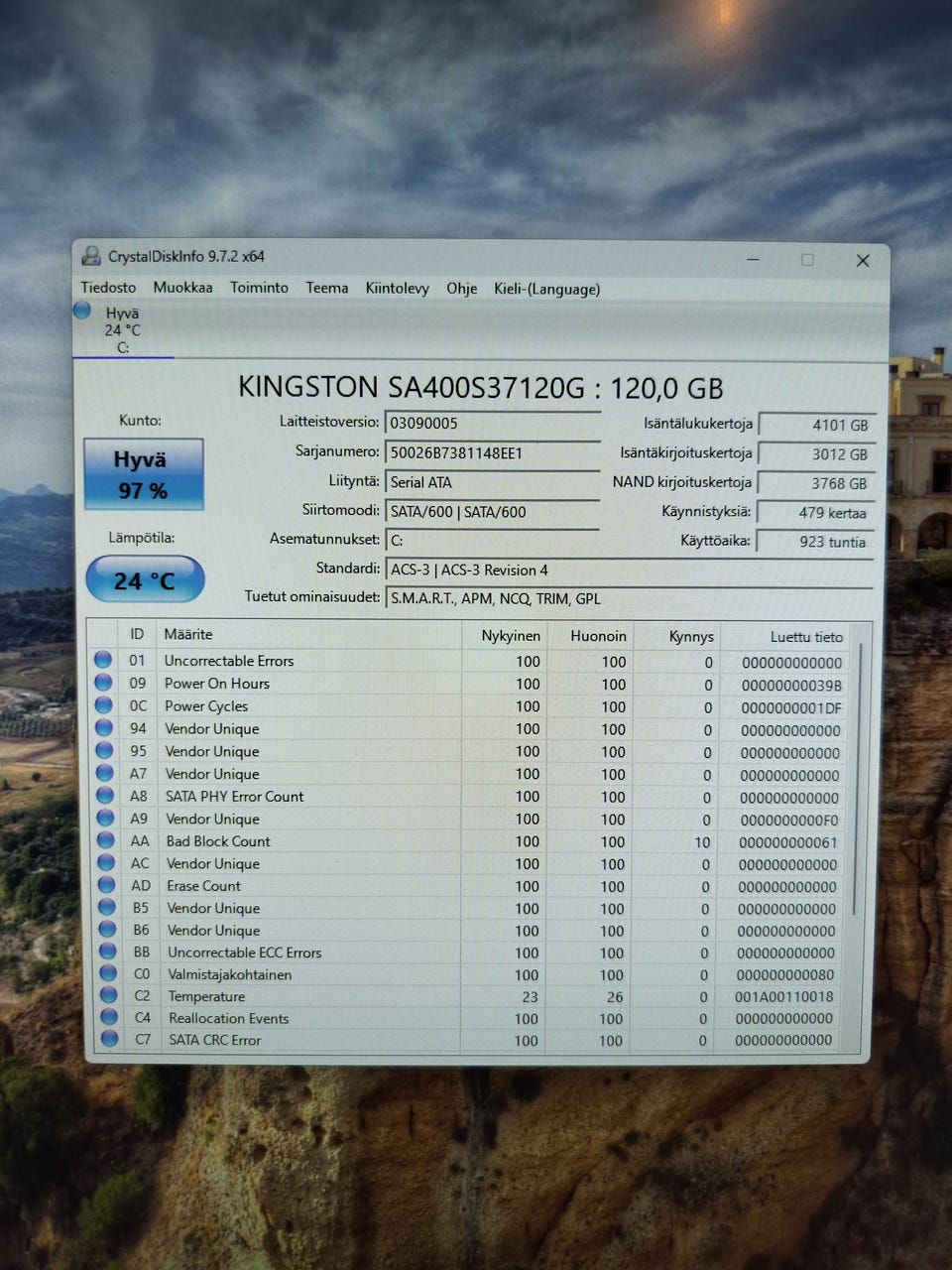Click the Laitteistoversio field 03090005
Screen dimensions: 952x1270
tap(492, 424)
